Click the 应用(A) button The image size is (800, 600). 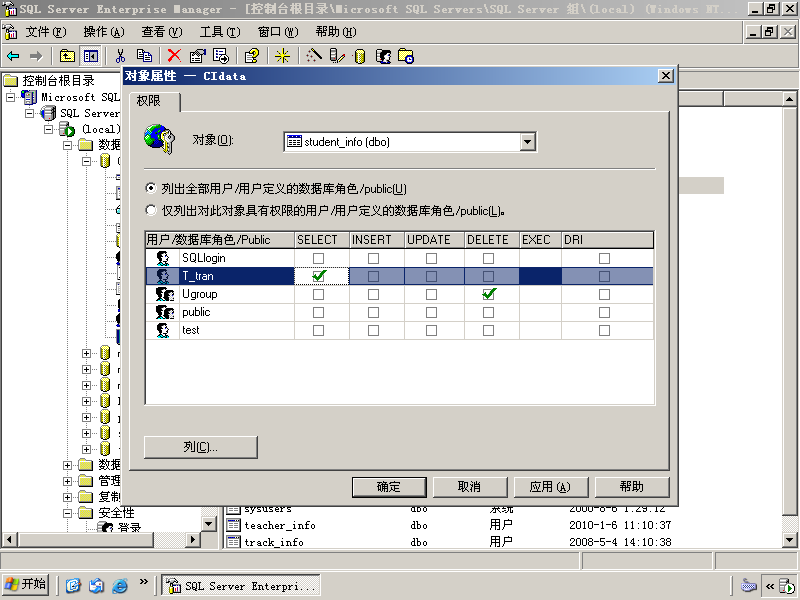click(551, 487)
